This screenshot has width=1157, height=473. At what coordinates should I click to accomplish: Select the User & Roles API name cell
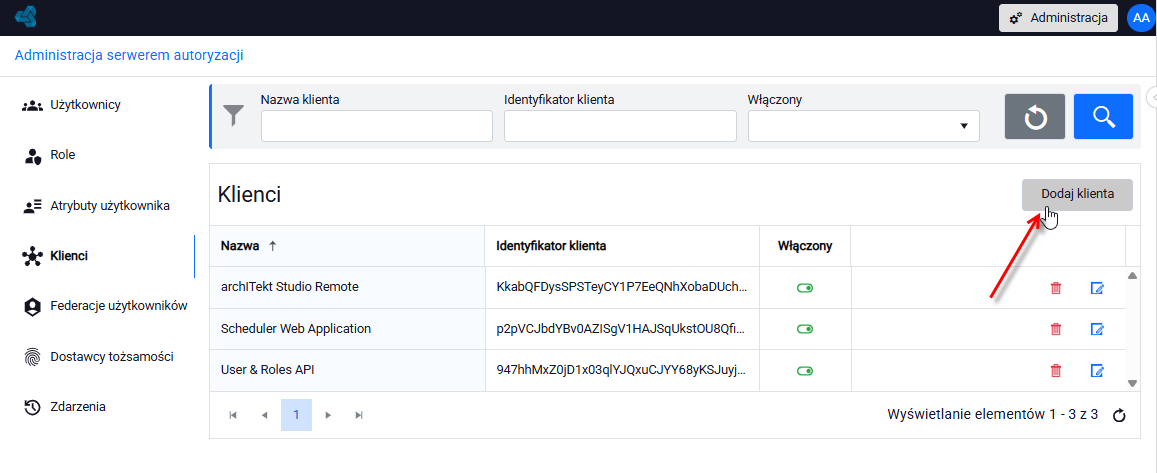pyautogui.click(x=348, y=370)
